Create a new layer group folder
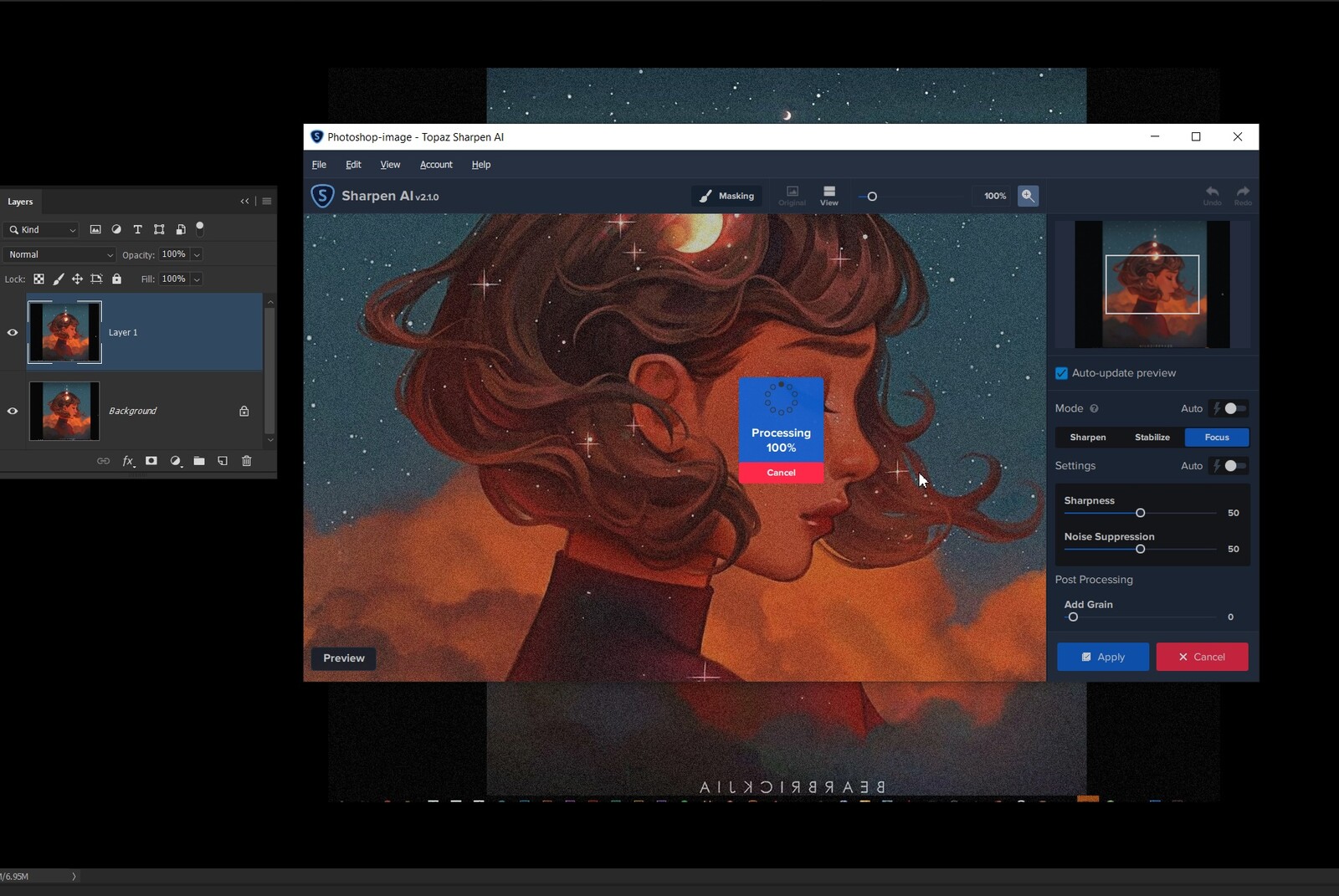The image size is (1339, 896). point(199,461)
